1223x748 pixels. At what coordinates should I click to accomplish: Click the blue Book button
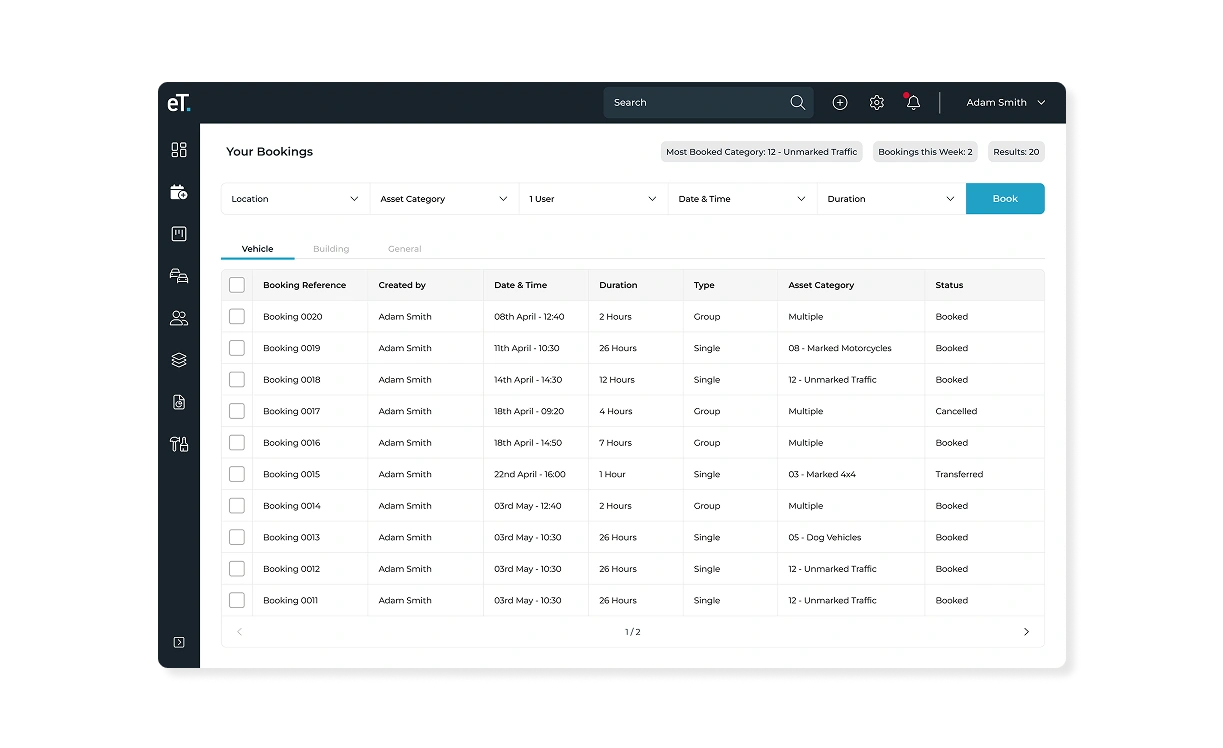(1005, 199)
